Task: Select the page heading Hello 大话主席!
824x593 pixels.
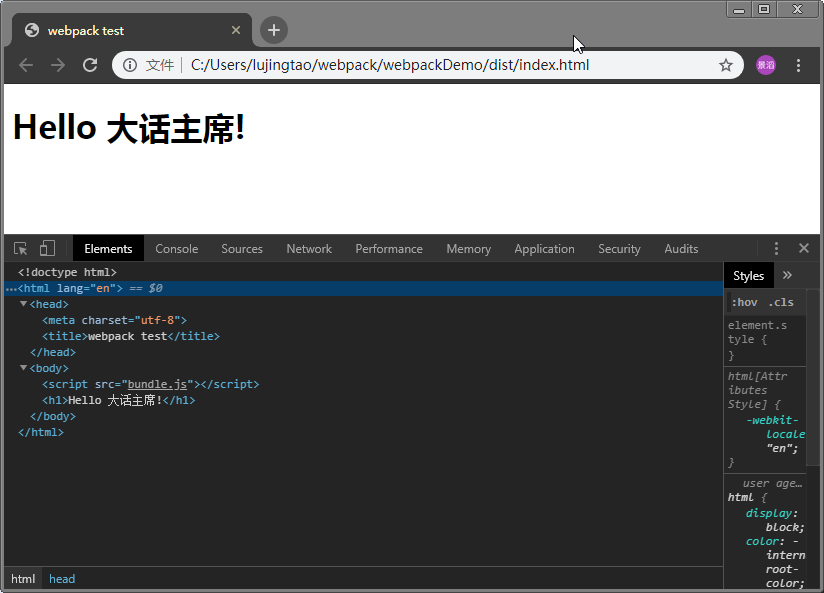Action: click(129, 128)
